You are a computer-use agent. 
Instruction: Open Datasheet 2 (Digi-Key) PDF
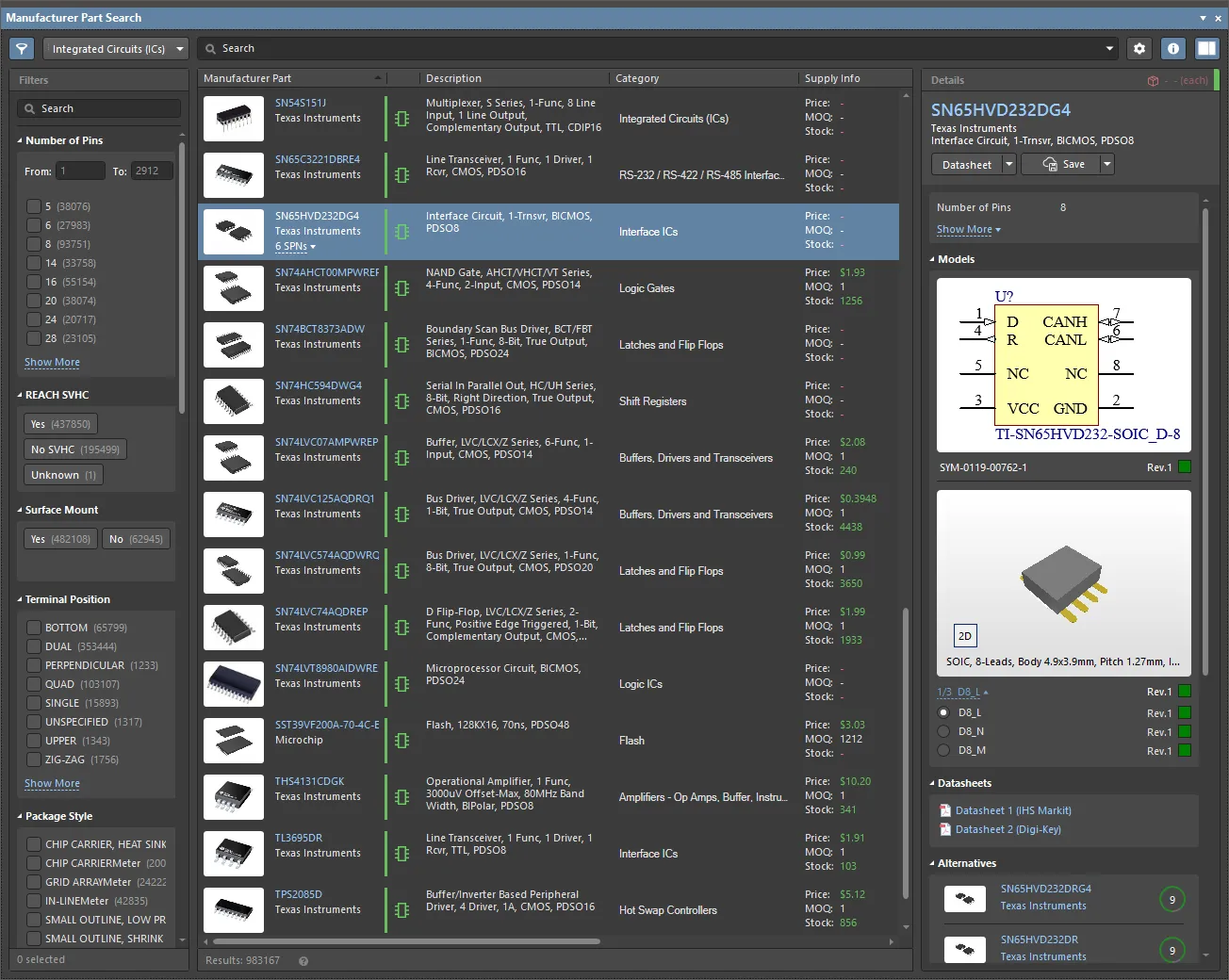1008,829
